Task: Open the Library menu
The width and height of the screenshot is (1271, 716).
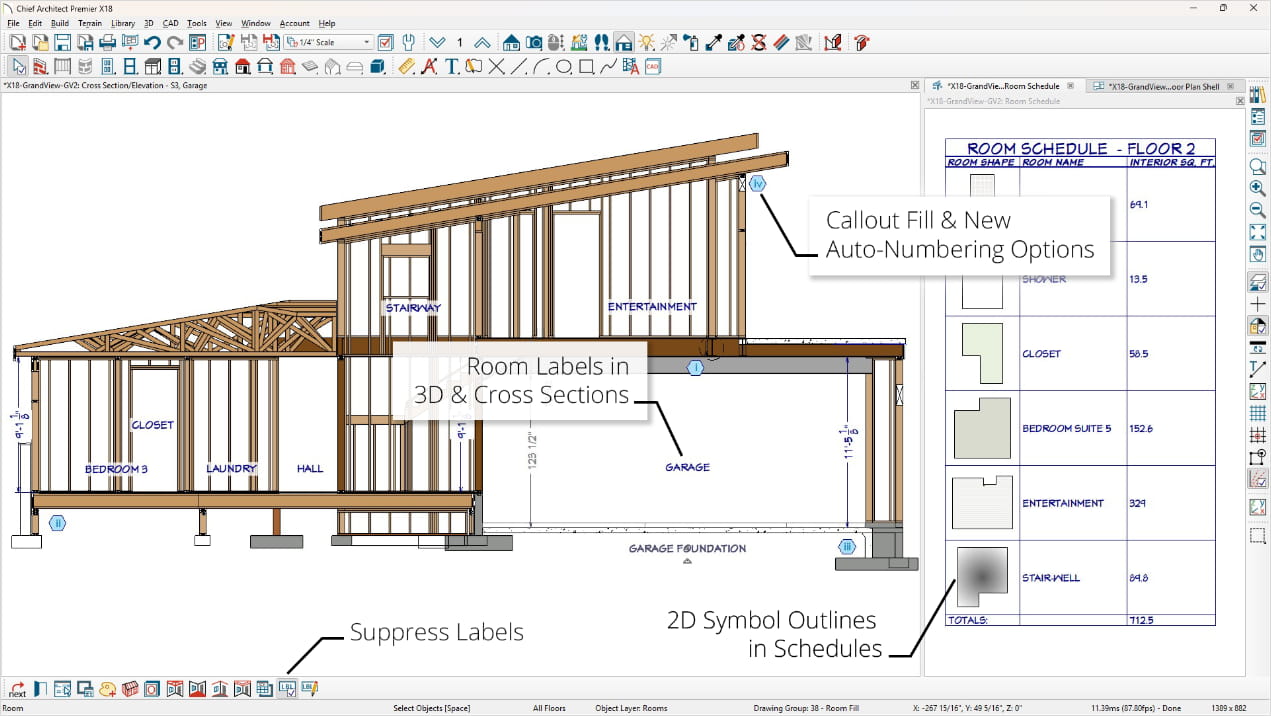Action: click(x=123, y=23)
